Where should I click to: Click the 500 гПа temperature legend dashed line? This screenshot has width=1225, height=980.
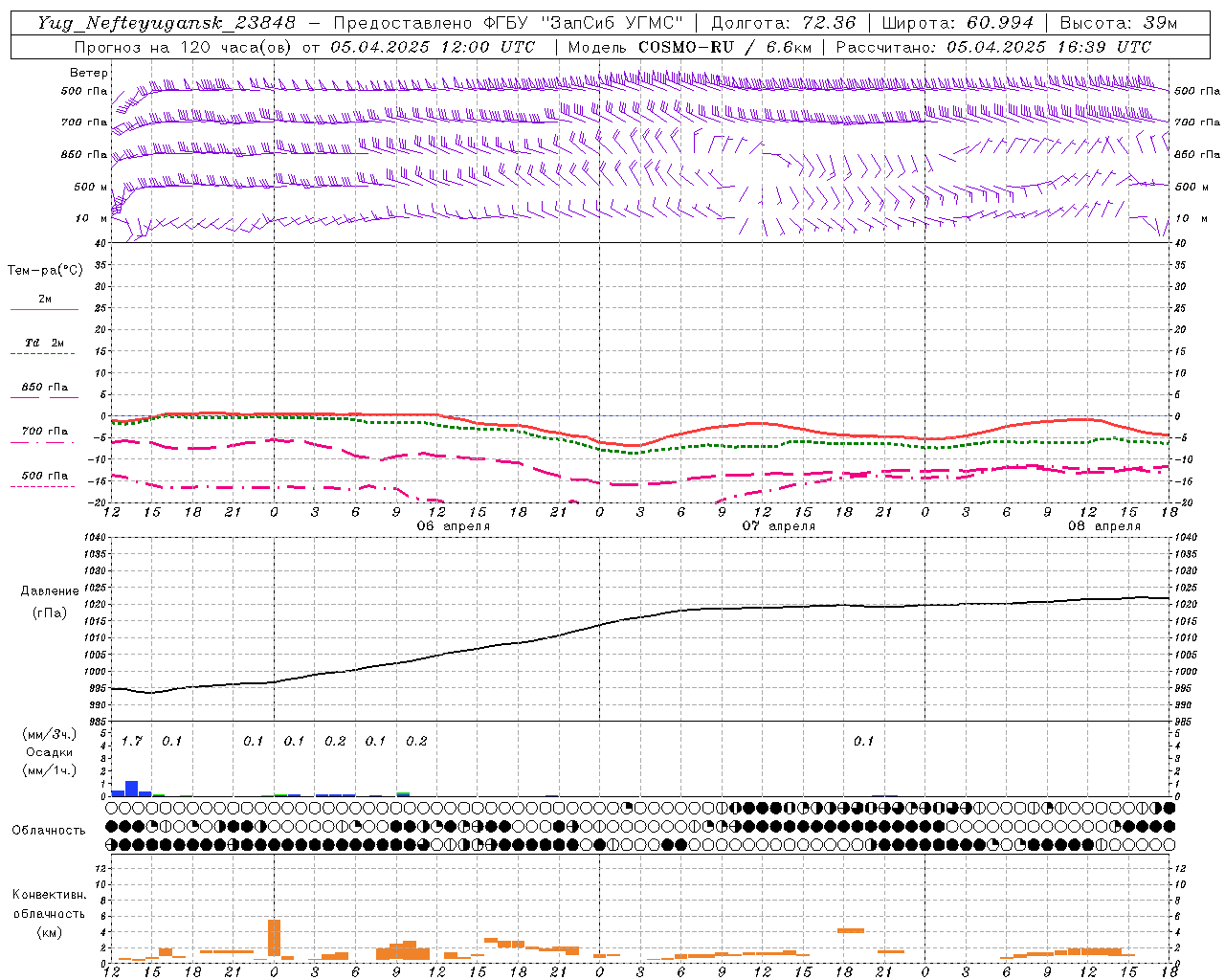coord(42,487)
